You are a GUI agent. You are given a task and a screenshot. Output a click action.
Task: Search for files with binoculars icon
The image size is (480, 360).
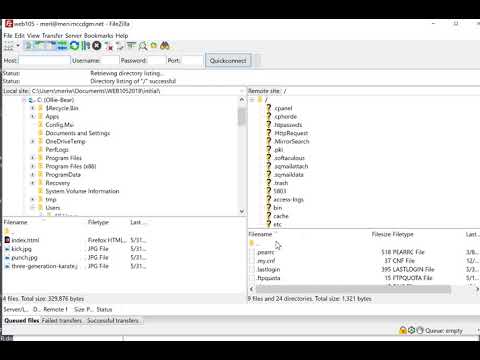pos(165,46)
